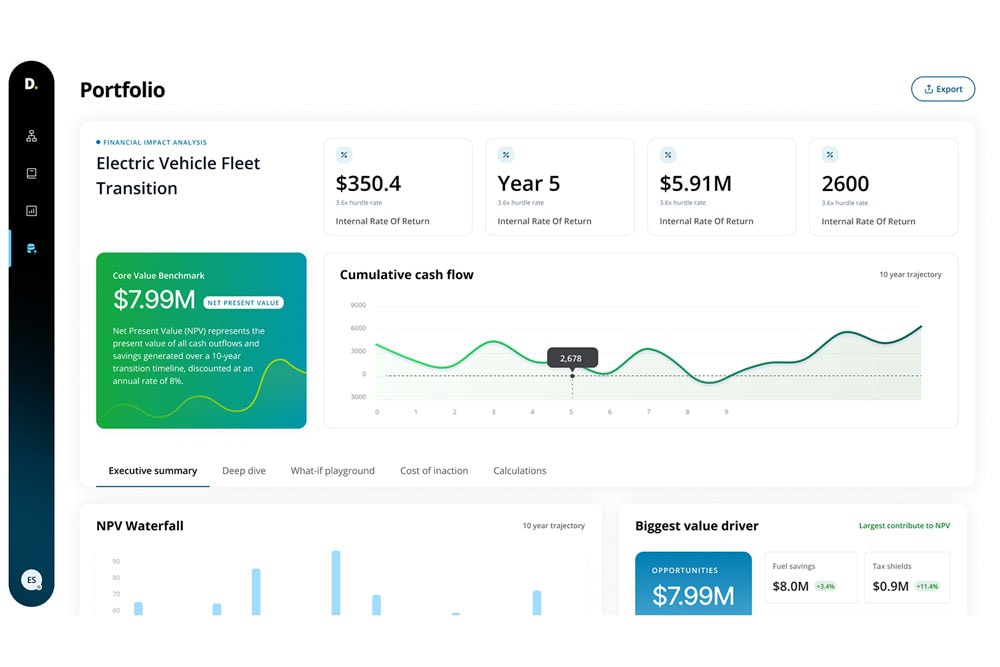Click the Largest contribute to NPV link
The width and height of the screenshot is (1000, 667).
(x=904, y=525)
